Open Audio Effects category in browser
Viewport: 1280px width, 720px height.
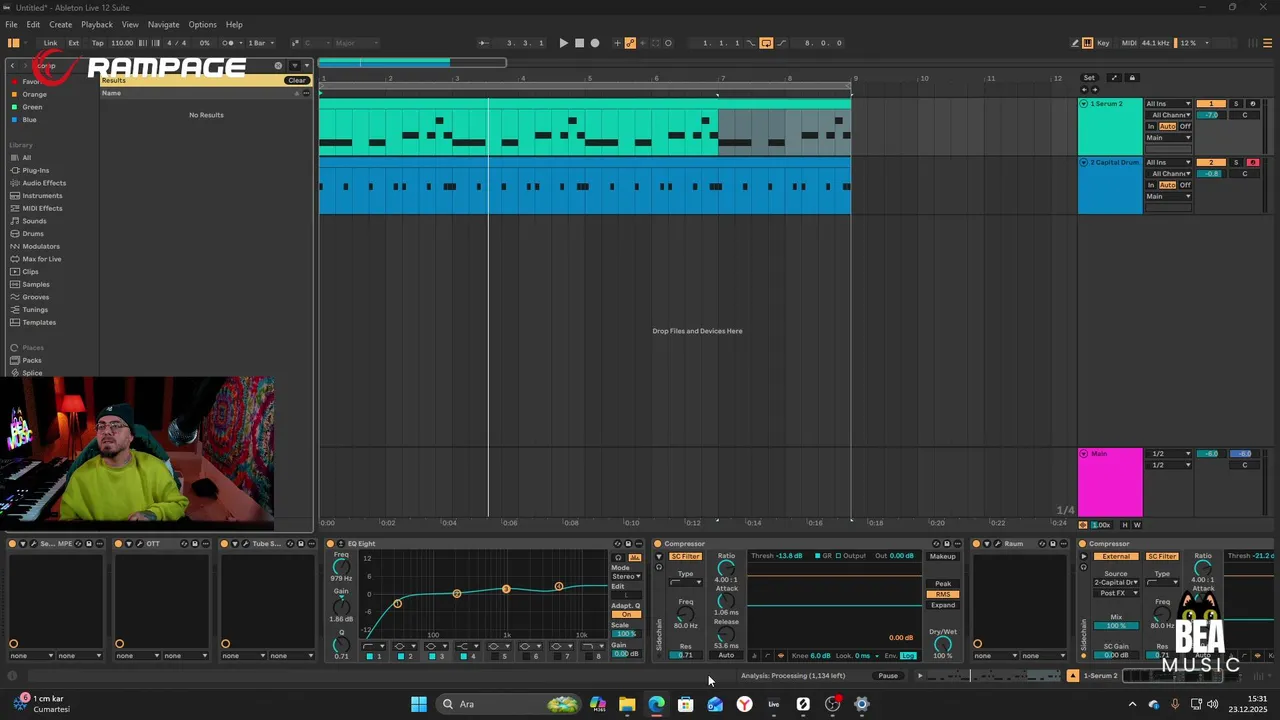click(44, 183)
